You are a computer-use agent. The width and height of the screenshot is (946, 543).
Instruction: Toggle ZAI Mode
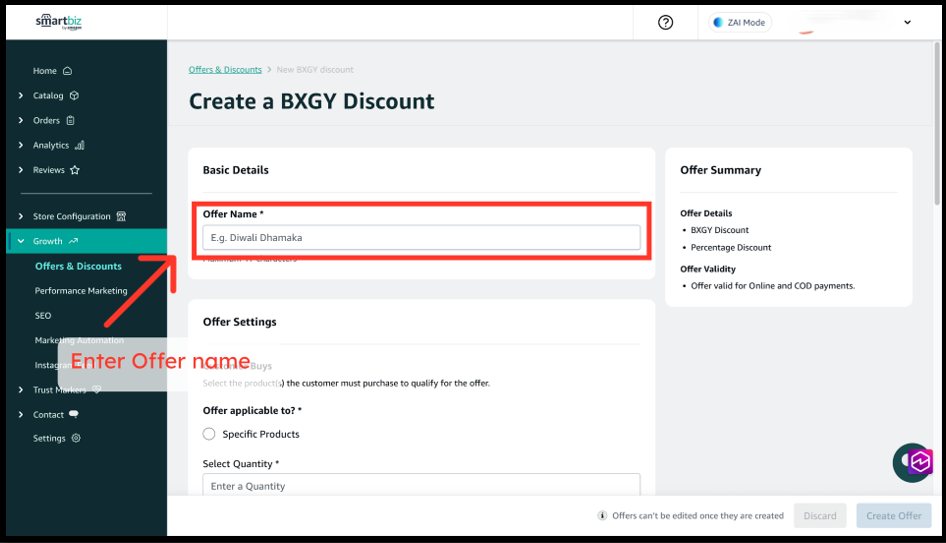tap(740, 22)
